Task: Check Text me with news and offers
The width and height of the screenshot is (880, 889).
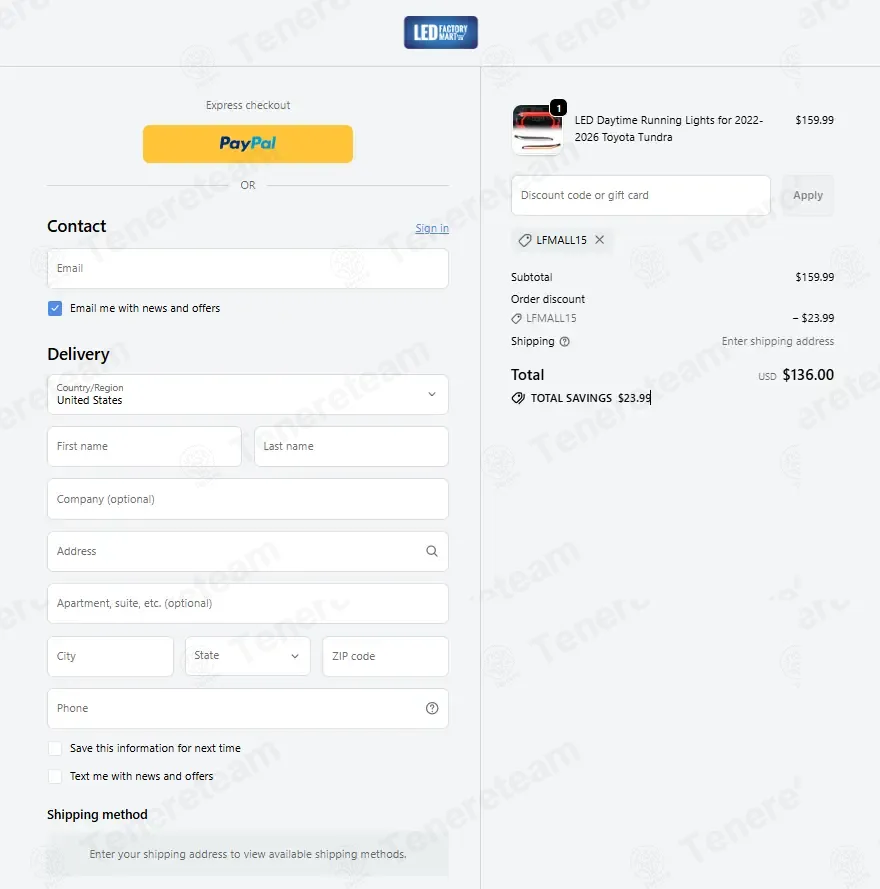Action: [x=55, y=776]
